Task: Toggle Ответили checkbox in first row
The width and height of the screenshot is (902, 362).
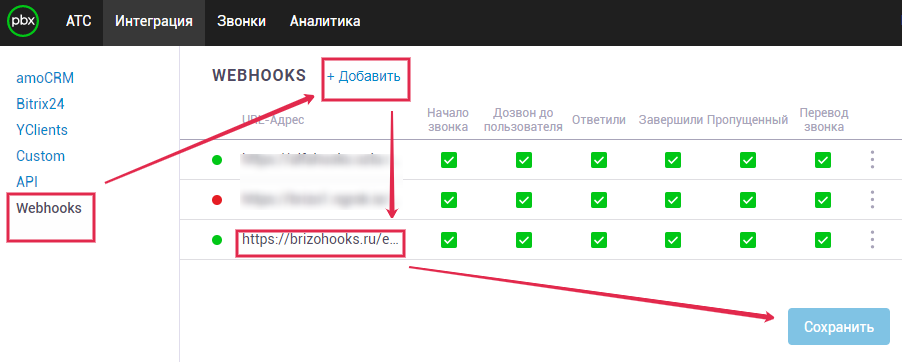Action: pyautogui.click(x=598, y=159)
